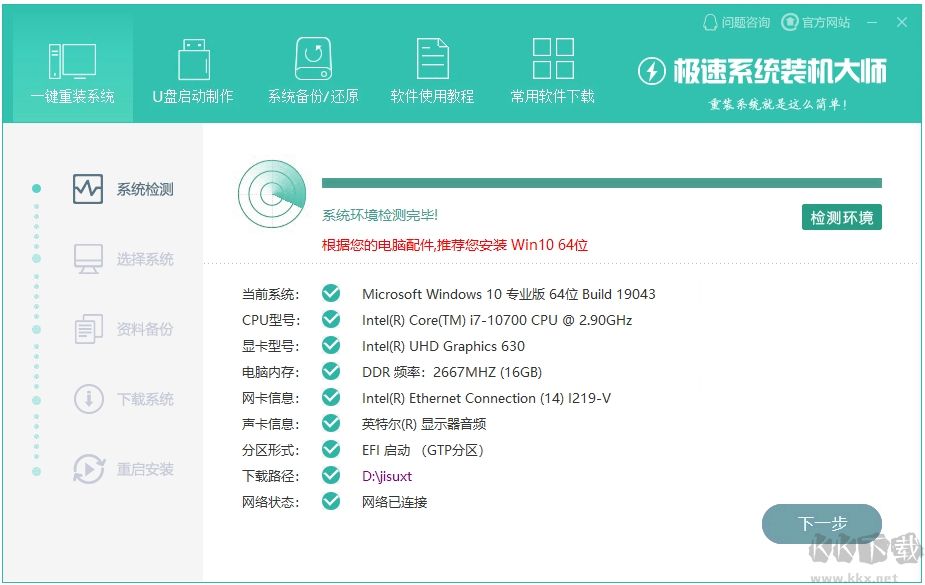
Task: Click the 资料备份 step label
Action: pos(145,329)
